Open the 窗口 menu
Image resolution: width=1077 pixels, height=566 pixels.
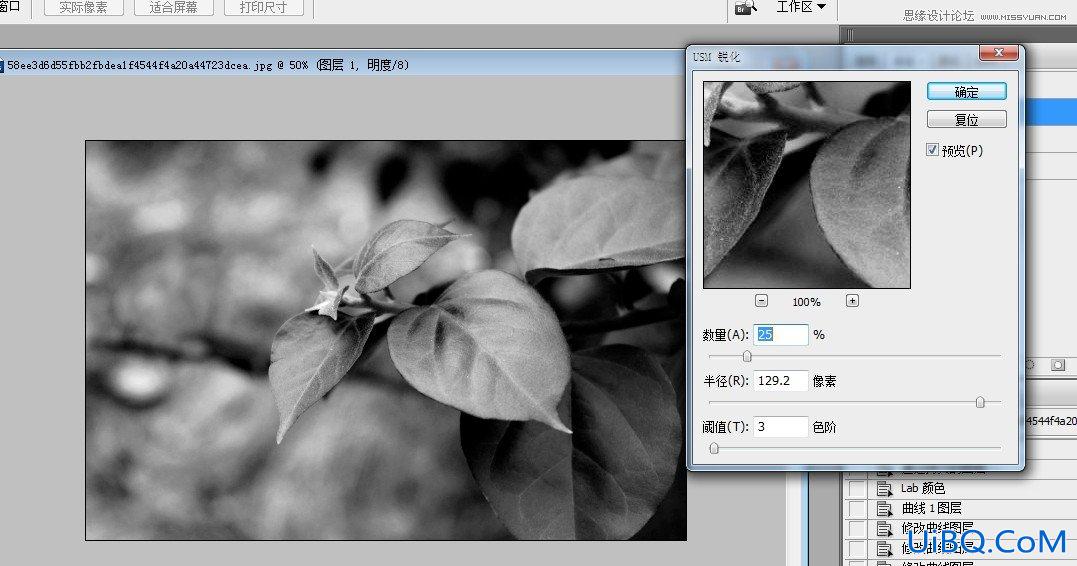[10, 7]
